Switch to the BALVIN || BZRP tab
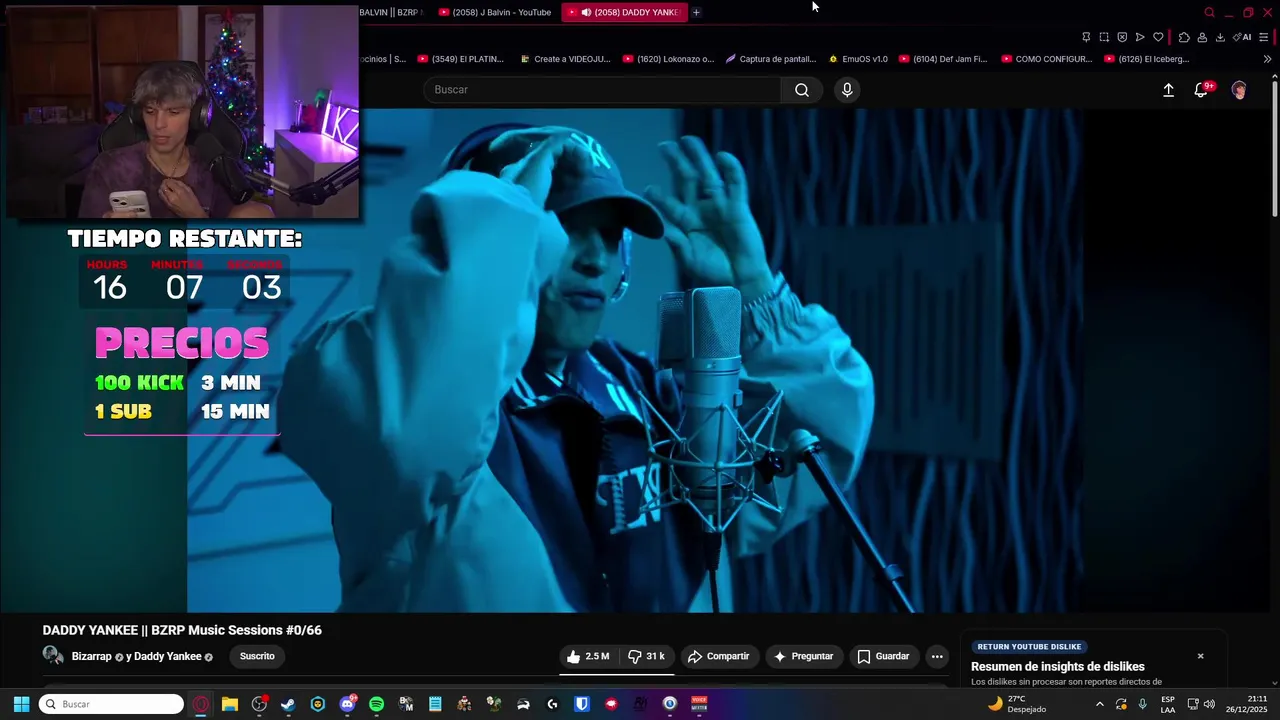 391,12
